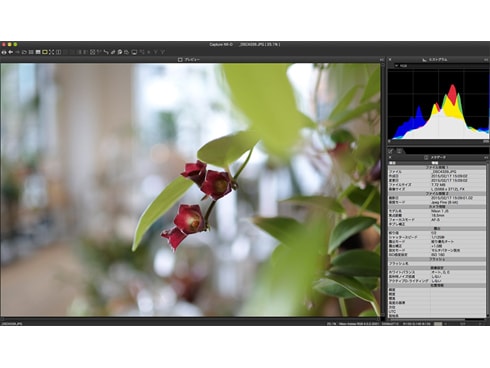Open the side-by-side compare view icon
This screenshot has height=368, width=490.
[59, 52]
